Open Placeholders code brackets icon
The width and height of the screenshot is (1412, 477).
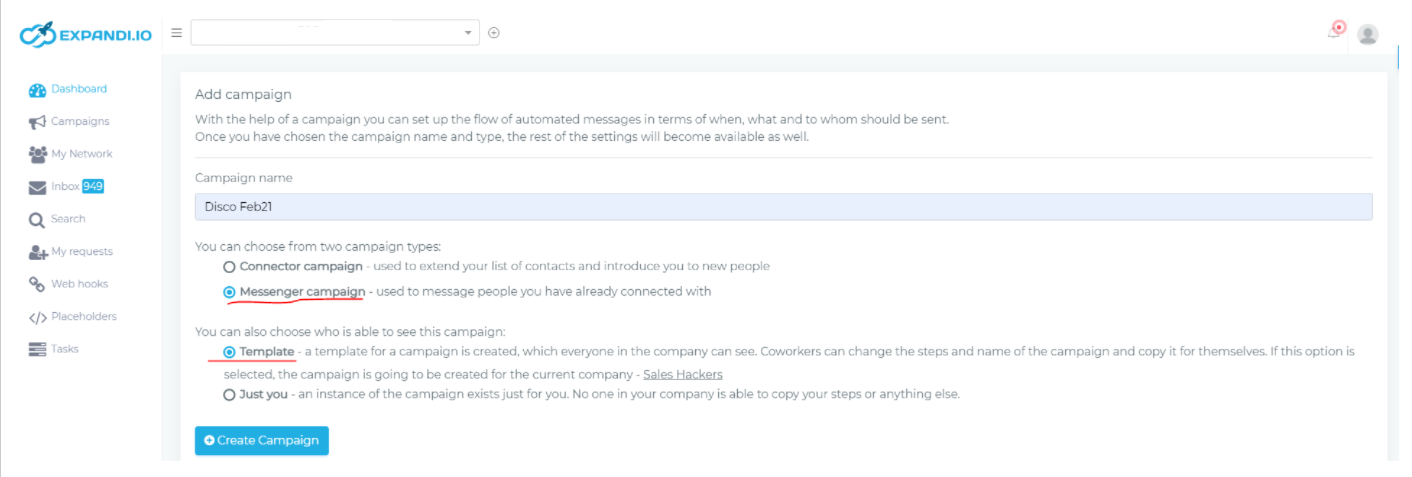click(x=37, y=317)
